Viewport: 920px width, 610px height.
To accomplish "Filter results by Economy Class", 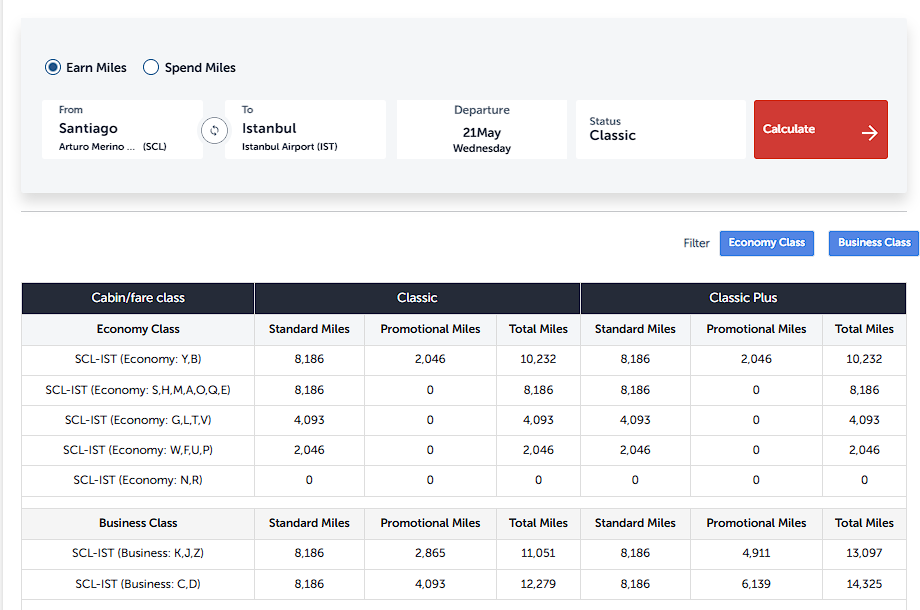I will pos(766,243).
